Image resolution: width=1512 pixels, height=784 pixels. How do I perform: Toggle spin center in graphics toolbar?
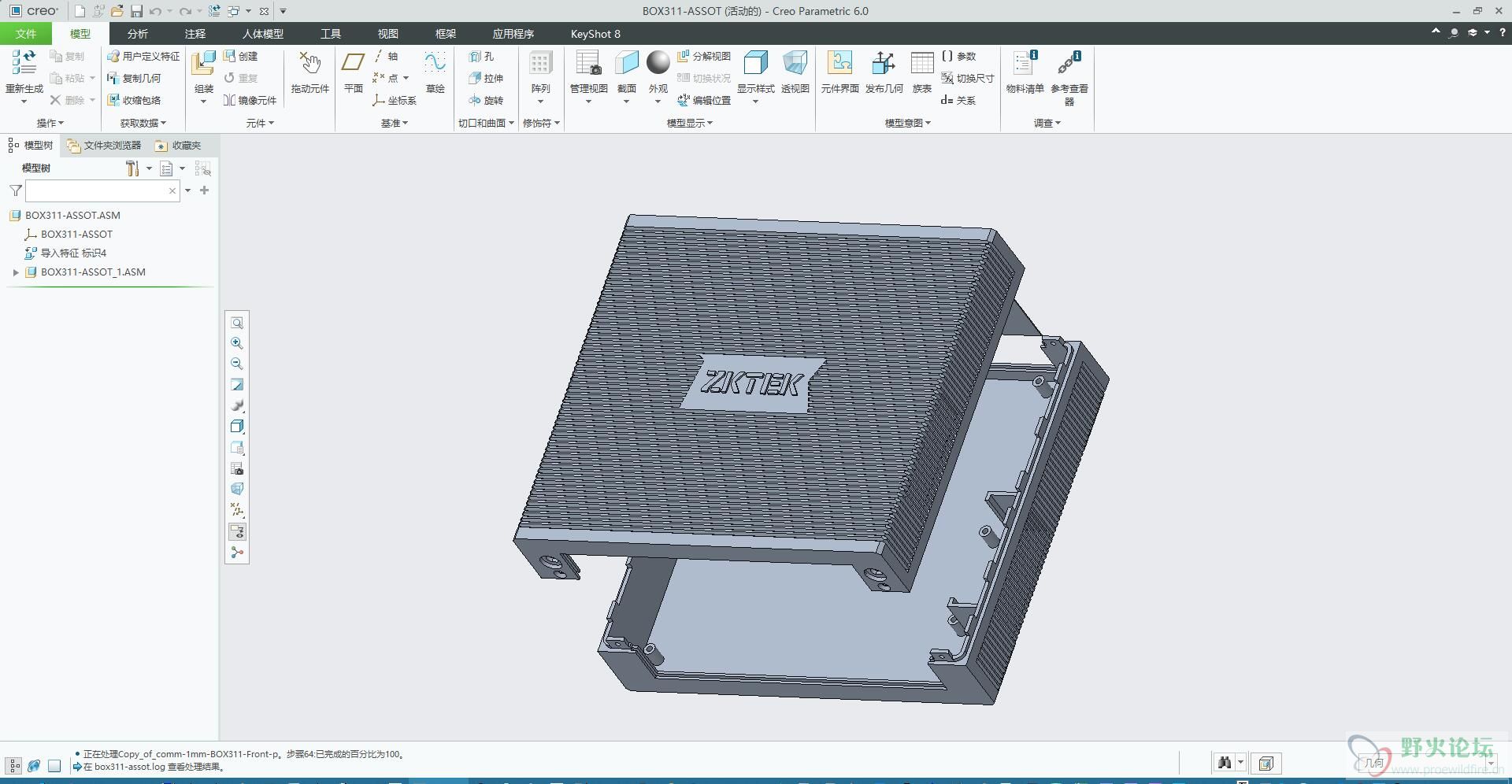tap(237, 553)
